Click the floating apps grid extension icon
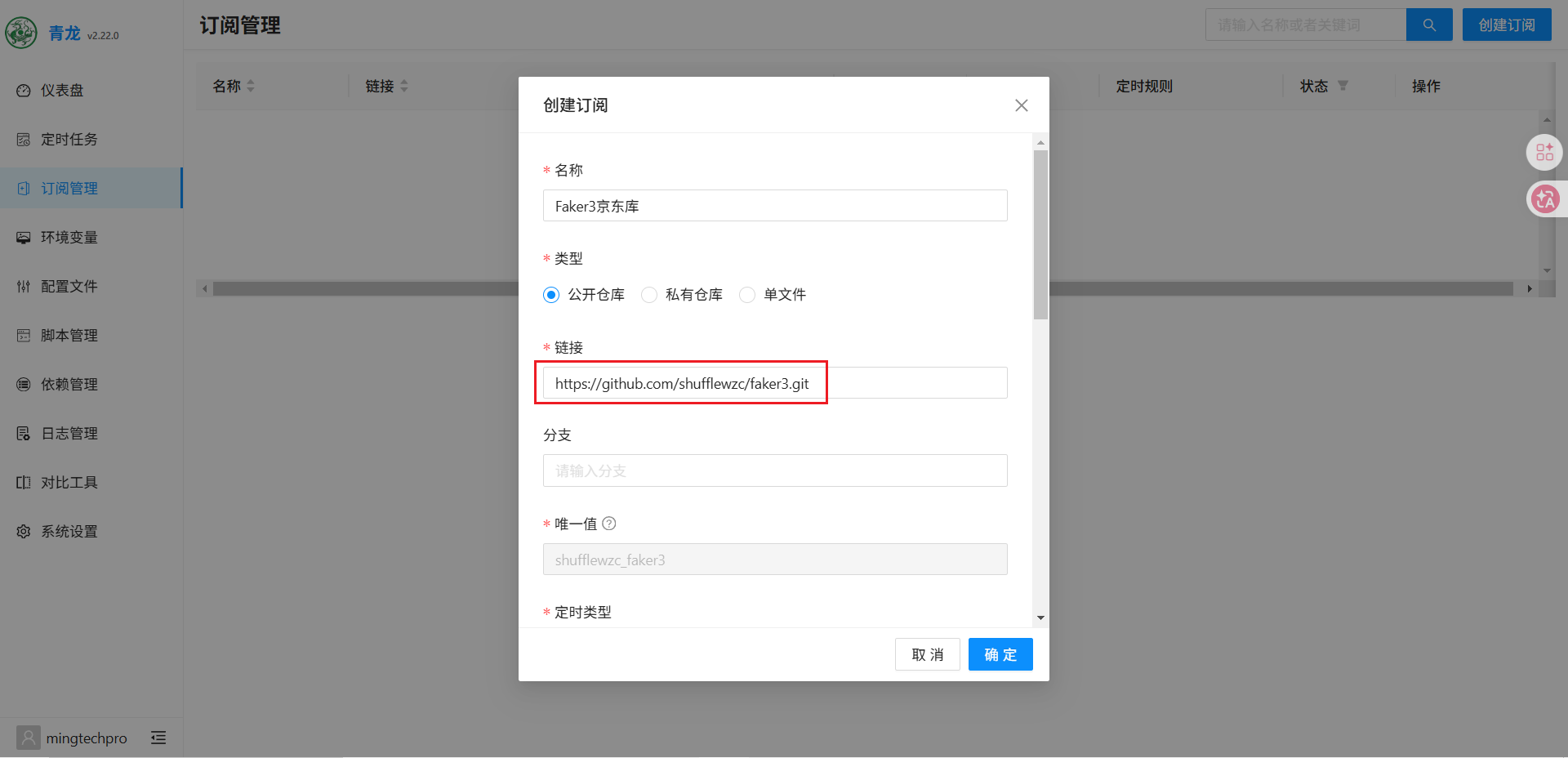Screen dimensions: 1568x758 click(x=1544, y=152)
